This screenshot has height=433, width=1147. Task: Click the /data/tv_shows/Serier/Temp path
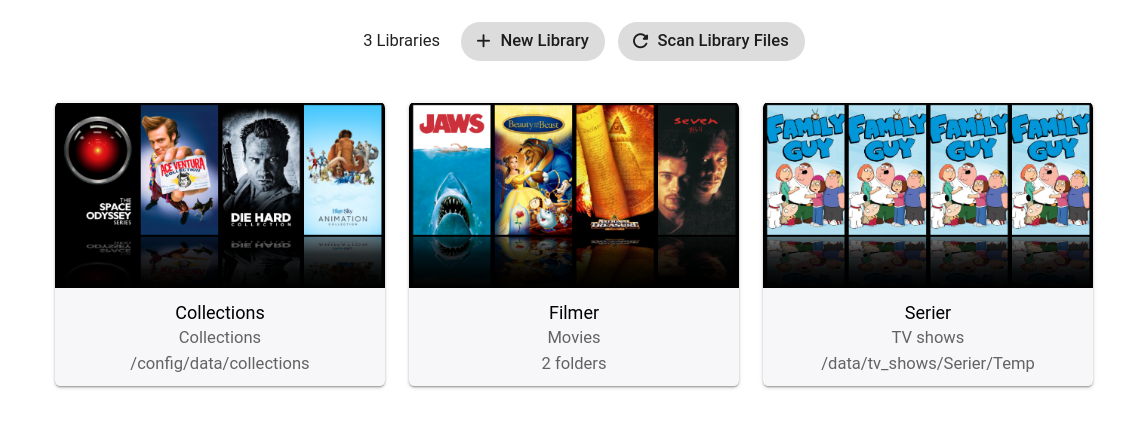click(927, 363)
